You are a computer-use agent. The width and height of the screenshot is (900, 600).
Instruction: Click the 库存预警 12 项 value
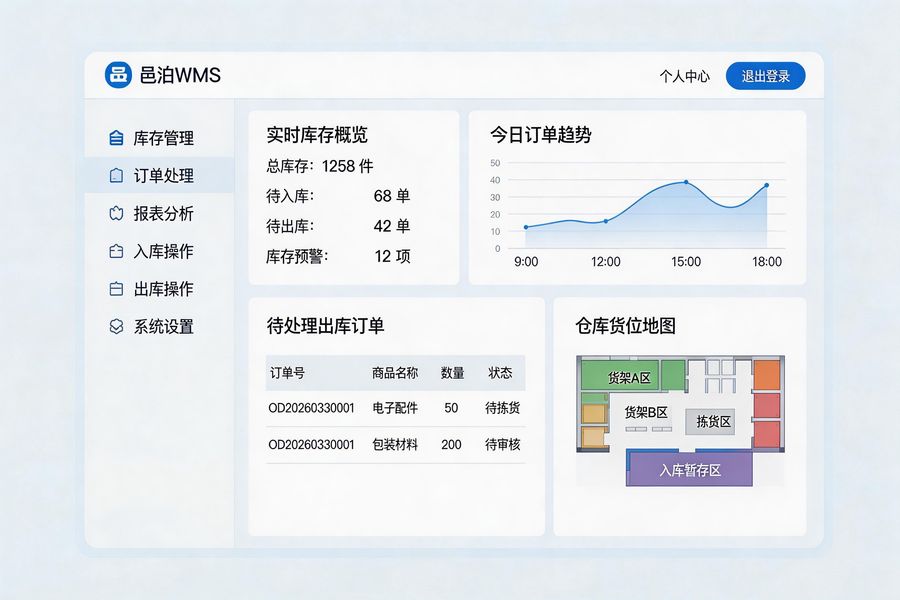click(393, 256)
